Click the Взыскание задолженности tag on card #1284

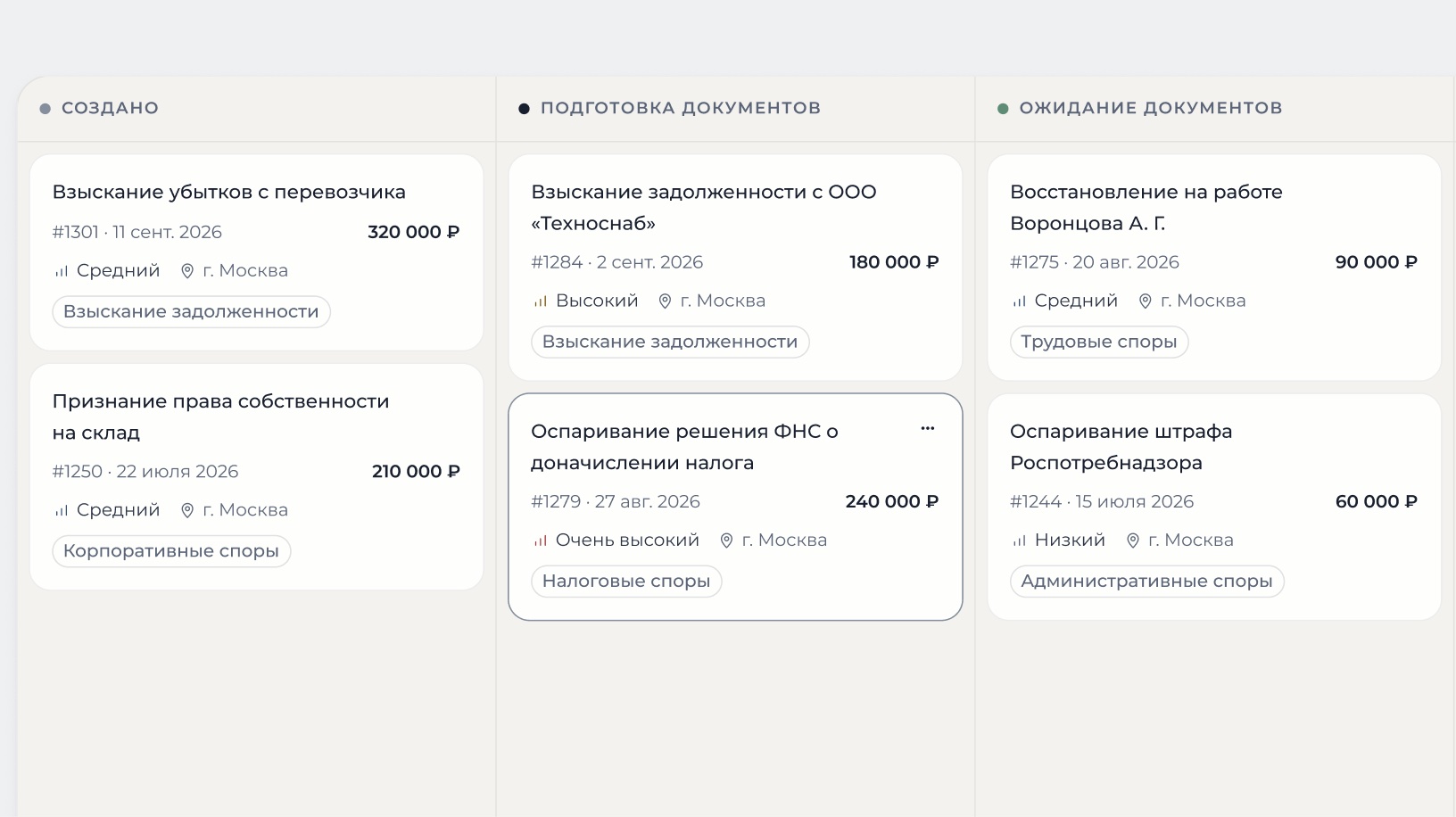[670, 342]
